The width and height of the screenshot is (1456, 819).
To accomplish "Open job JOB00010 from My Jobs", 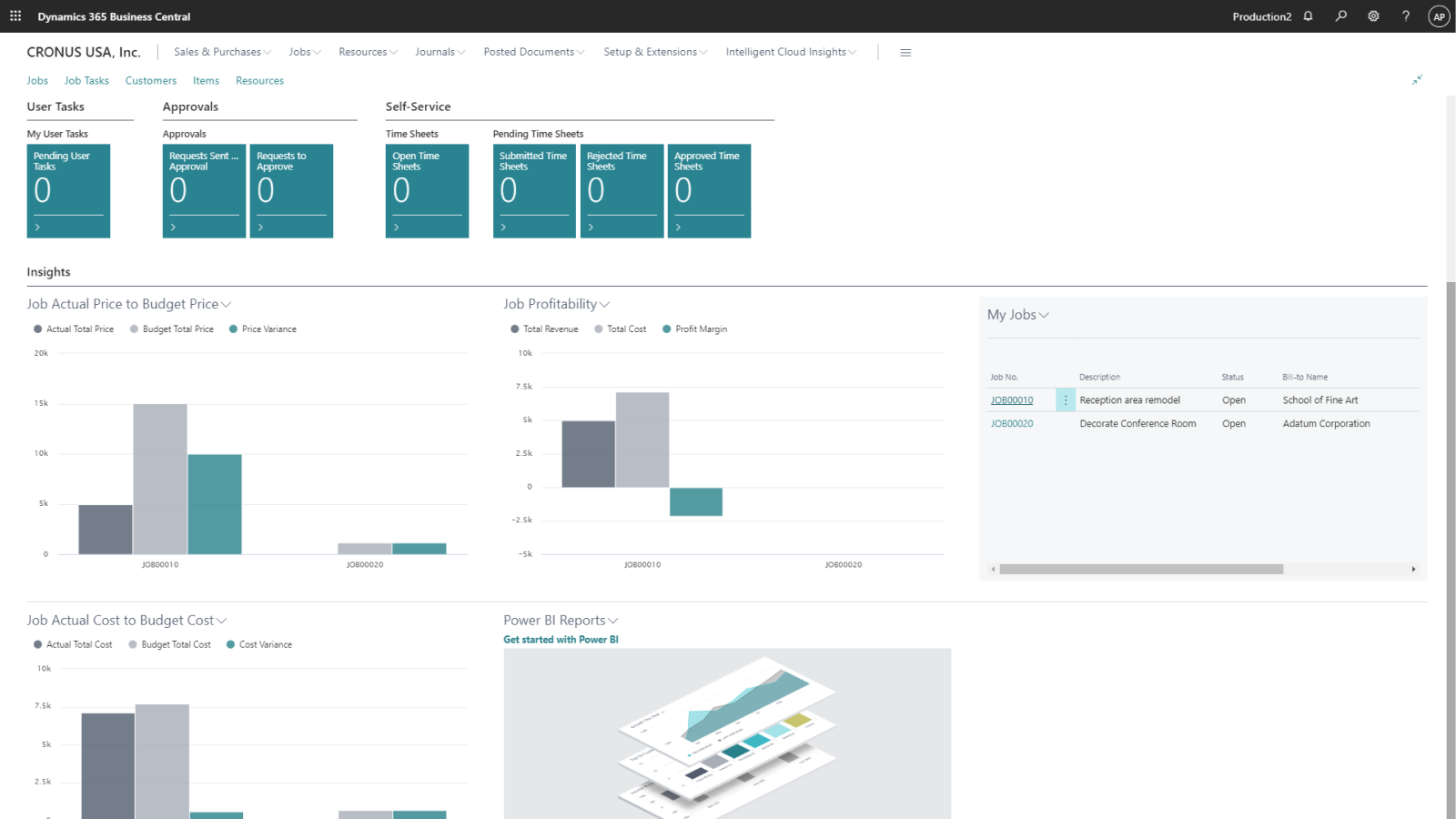I will [1010, 399].
